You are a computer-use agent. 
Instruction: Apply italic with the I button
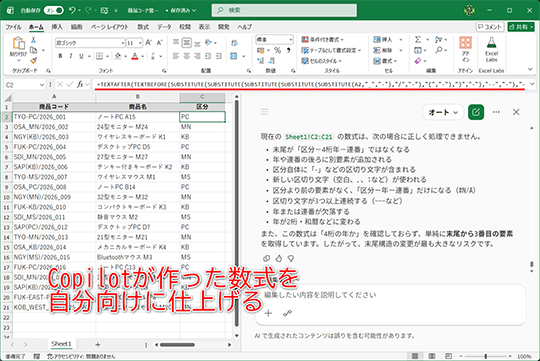[71, 56]
